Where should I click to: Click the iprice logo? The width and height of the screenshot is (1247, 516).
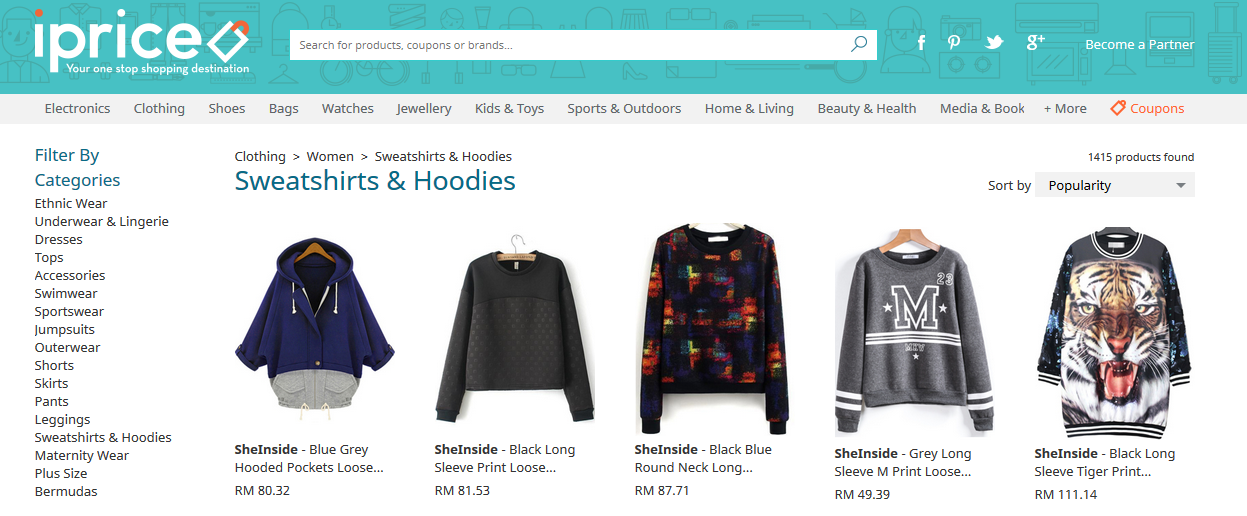[141, 42]
